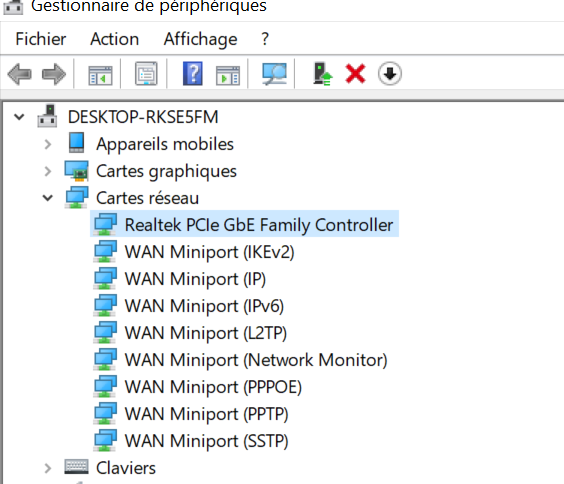564x484 pixels.
Task: Toggle the console tree pane icon
Action: [100, 75]
